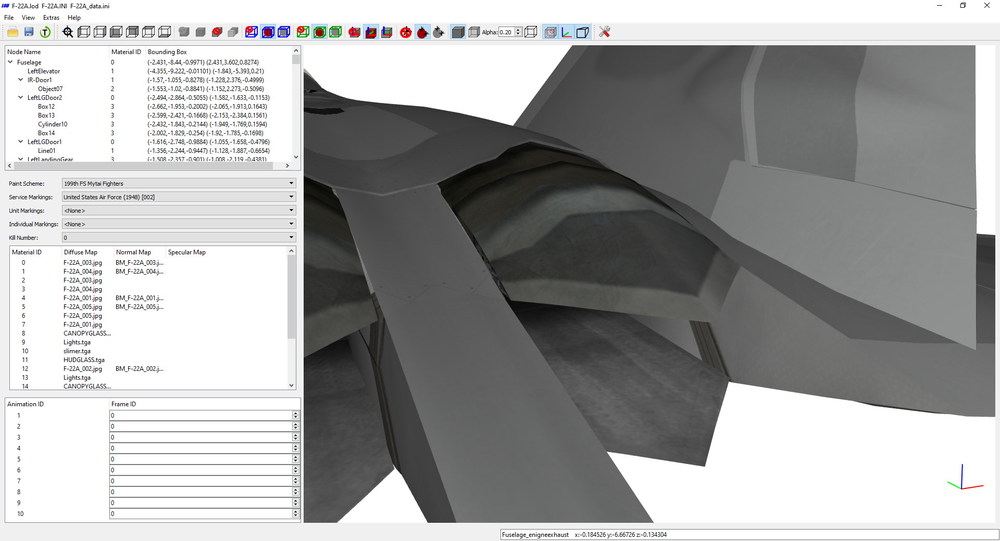Toggle the bounding box outline cube button
Viewport: 1000px width, 541px height.
click(x=582, y=32)
